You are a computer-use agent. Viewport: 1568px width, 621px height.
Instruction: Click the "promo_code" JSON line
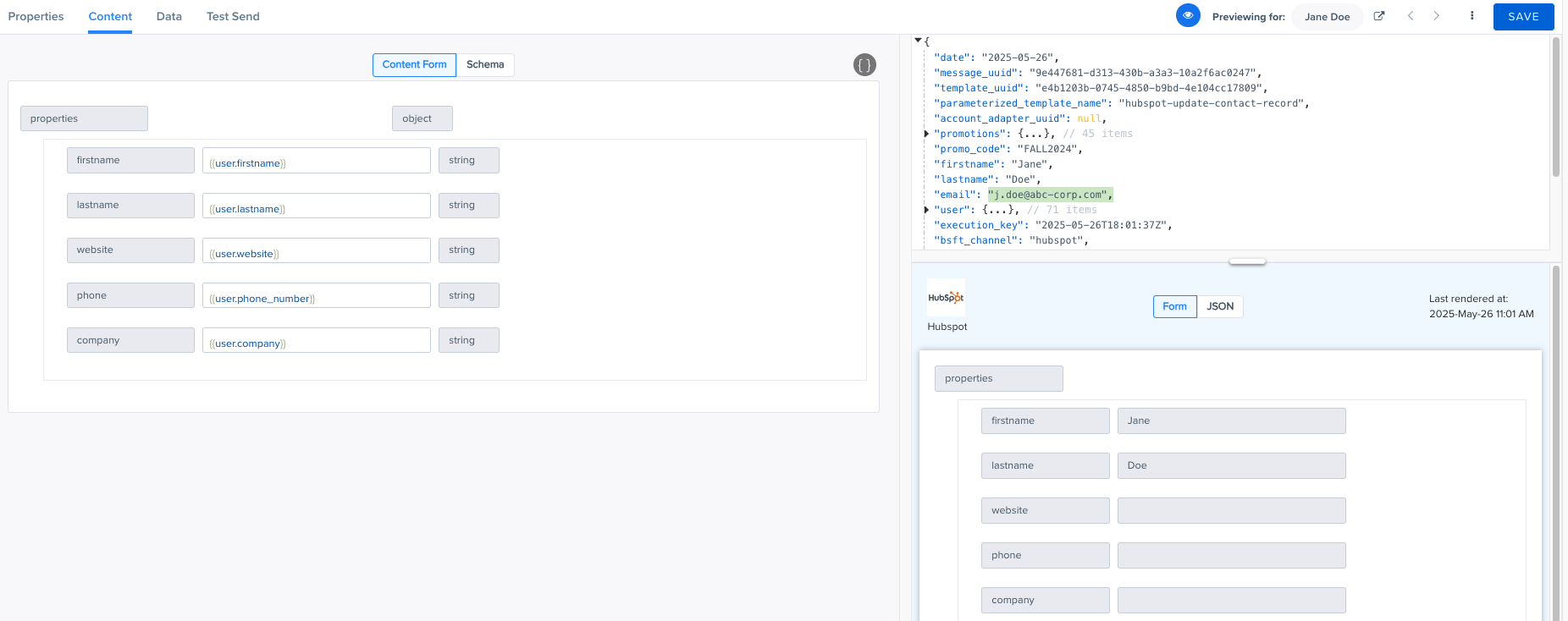1008,149
